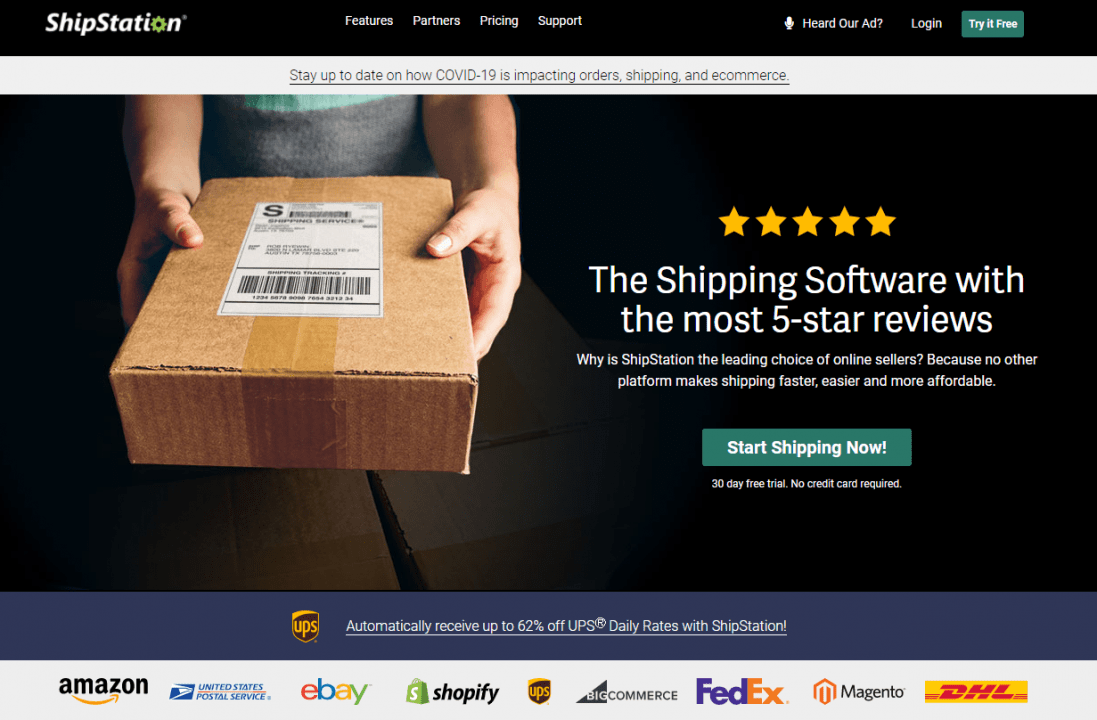Click the ShipStation logo in the header

tap(115, 23)
